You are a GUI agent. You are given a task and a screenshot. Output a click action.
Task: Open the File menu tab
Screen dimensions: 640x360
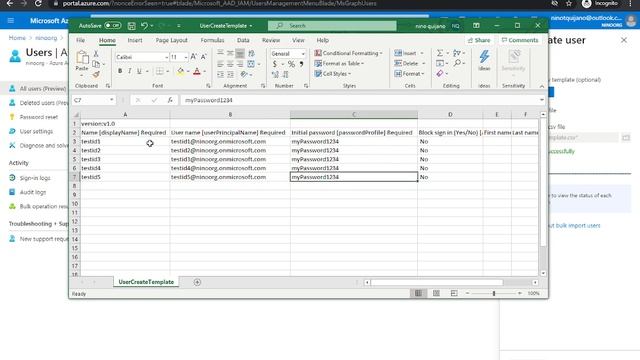click(80, 40)
